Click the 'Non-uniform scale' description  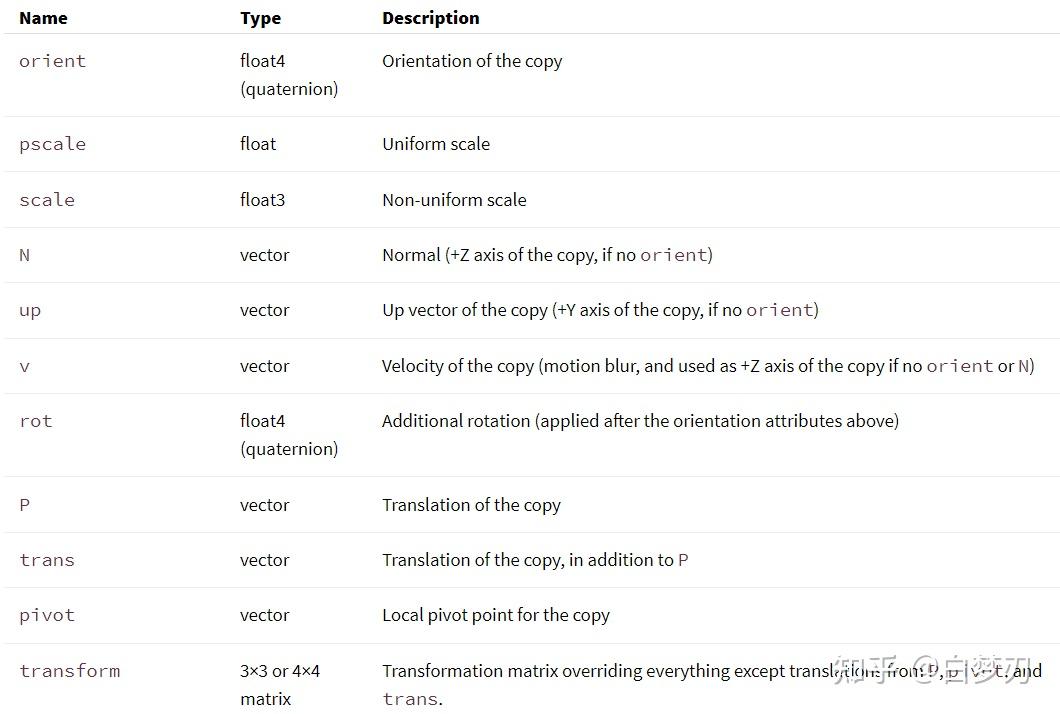click(454, 200)
